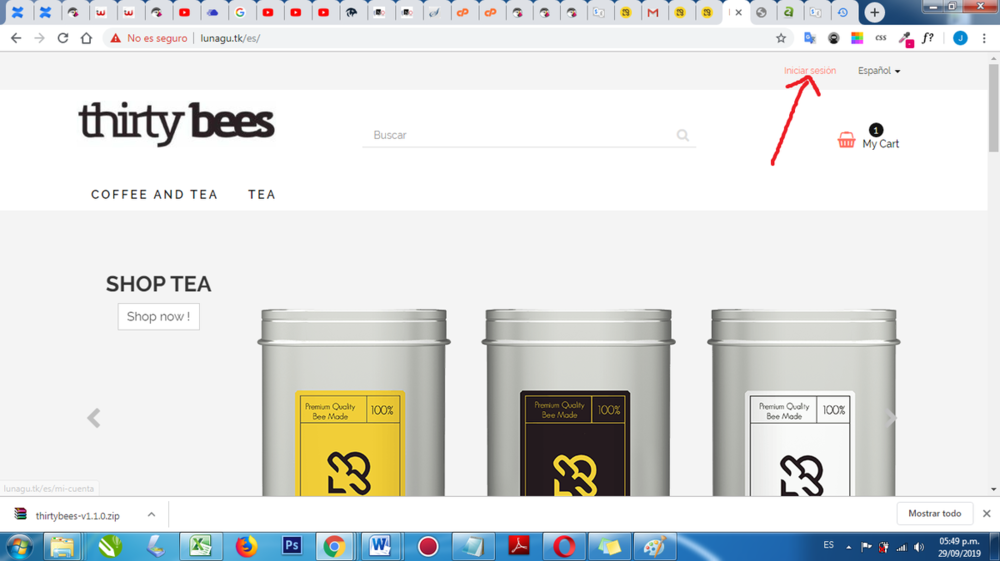This screenshot has width=1000, height=561.
Task: Expand the Español language dropdown
Action: pyautogui.click(x=878, y=71)
